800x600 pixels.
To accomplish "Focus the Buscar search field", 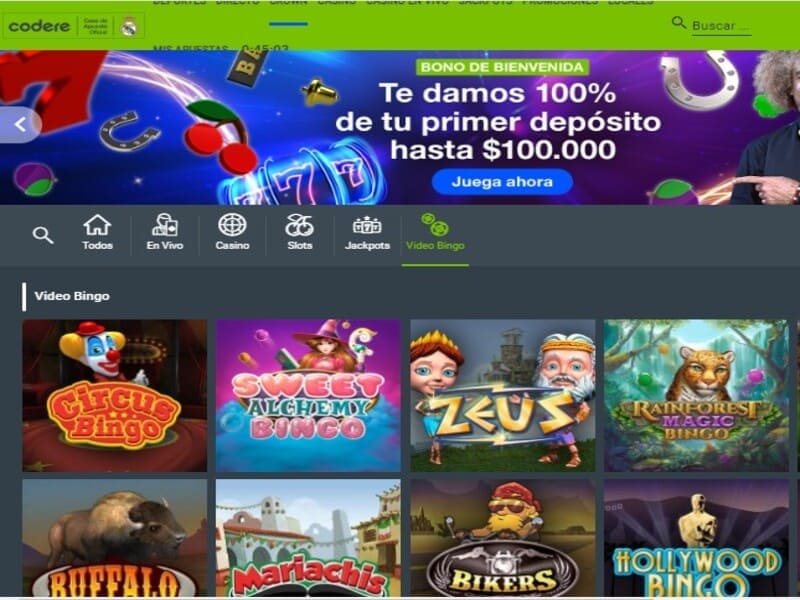I will (721, 26).
